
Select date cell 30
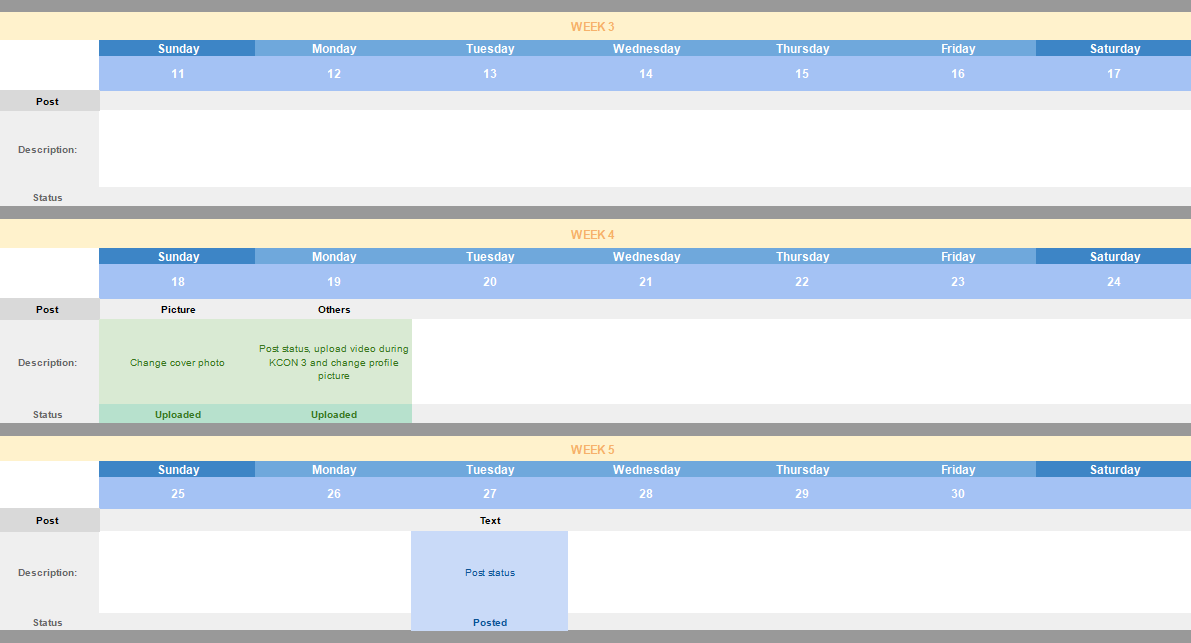click(x=958, y=493)
